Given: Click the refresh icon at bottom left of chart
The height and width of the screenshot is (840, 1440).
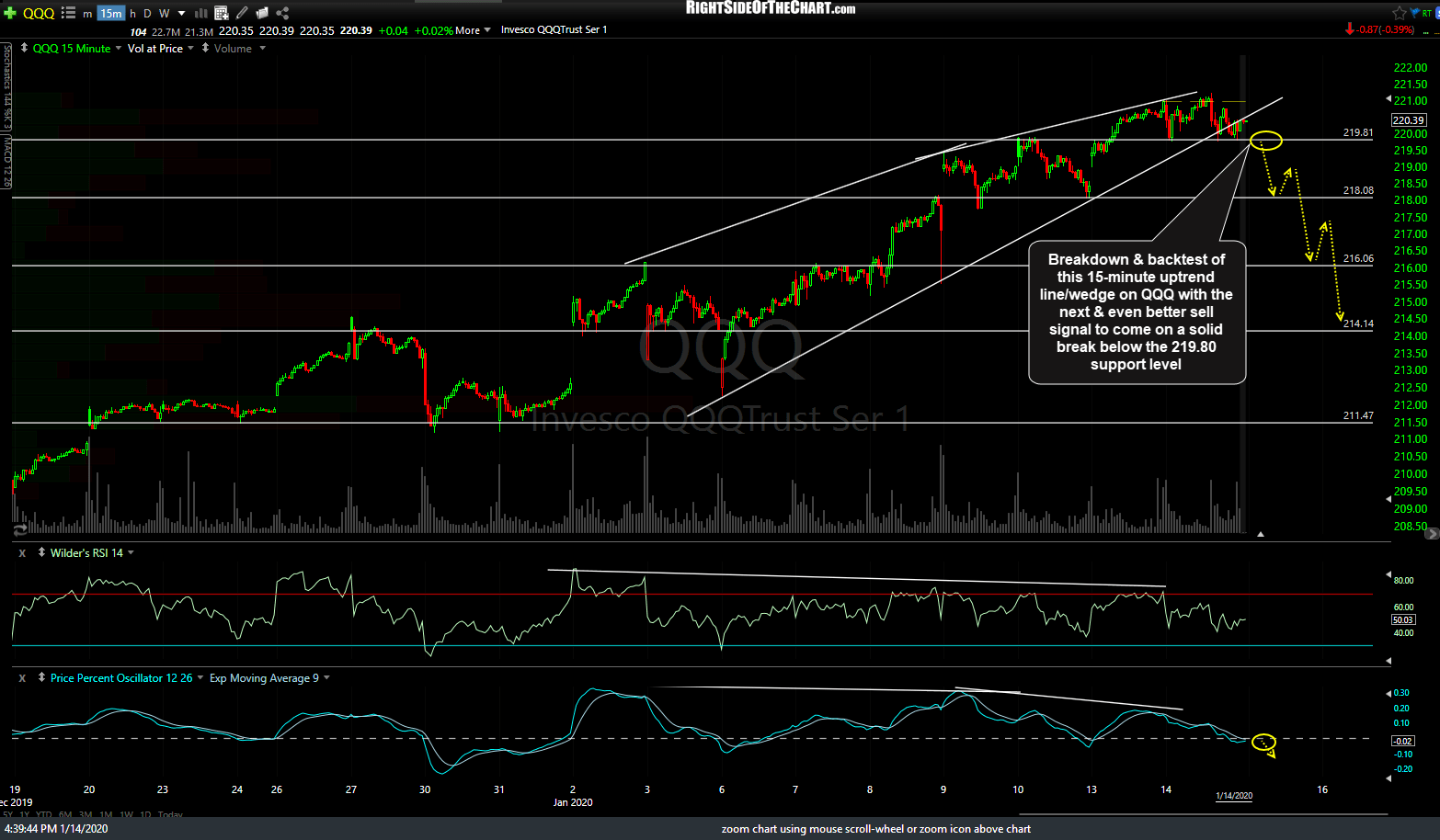Looking at the screenshot, I should tap(18, 529).
